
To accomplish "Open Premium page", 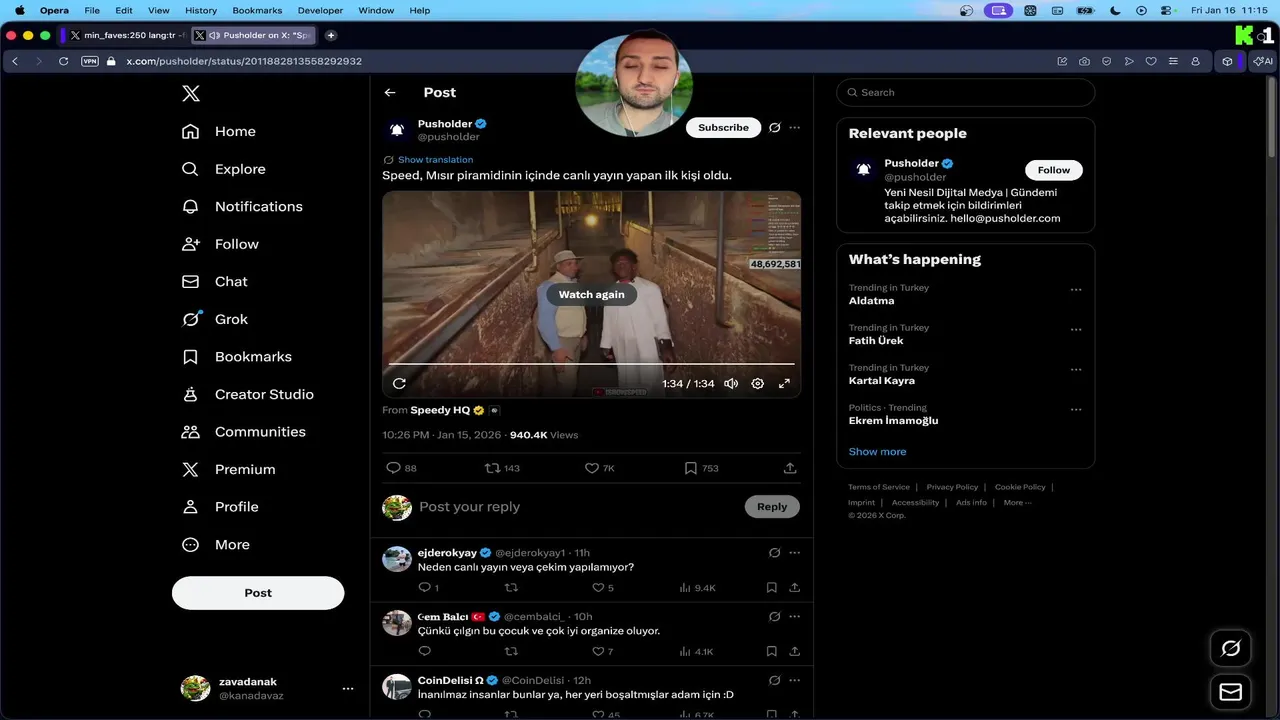I will [x=228, y=469].
